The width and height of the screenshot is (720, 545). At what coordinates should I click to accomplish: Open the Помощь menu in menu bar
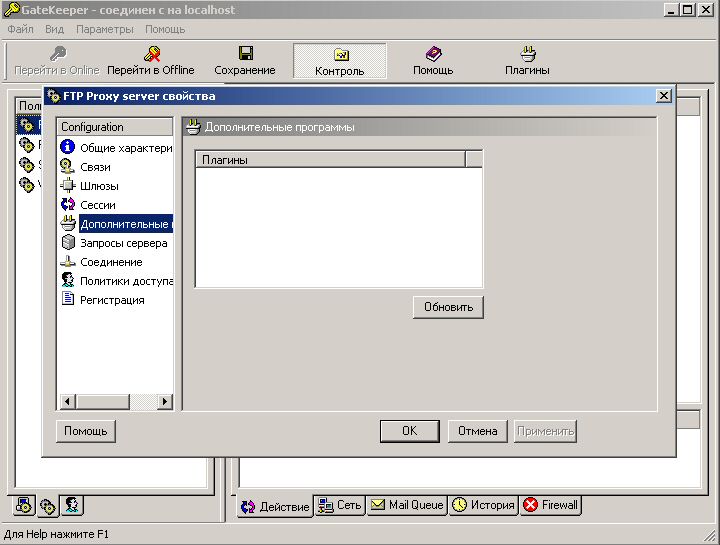[x=165, y=29]
